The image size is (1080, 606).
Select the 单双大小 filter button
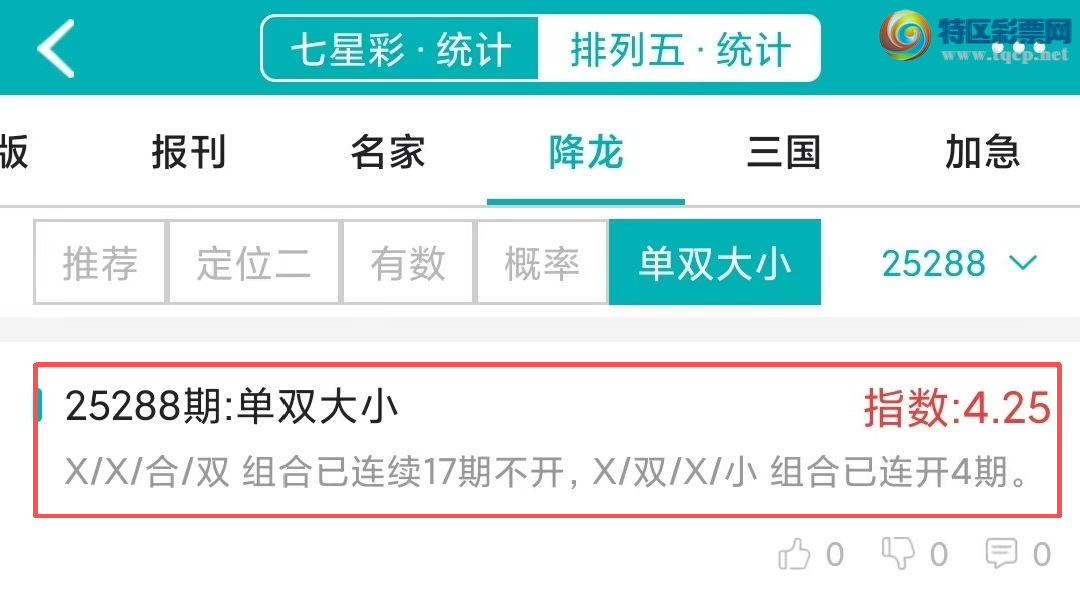click(x=715, y=262)
